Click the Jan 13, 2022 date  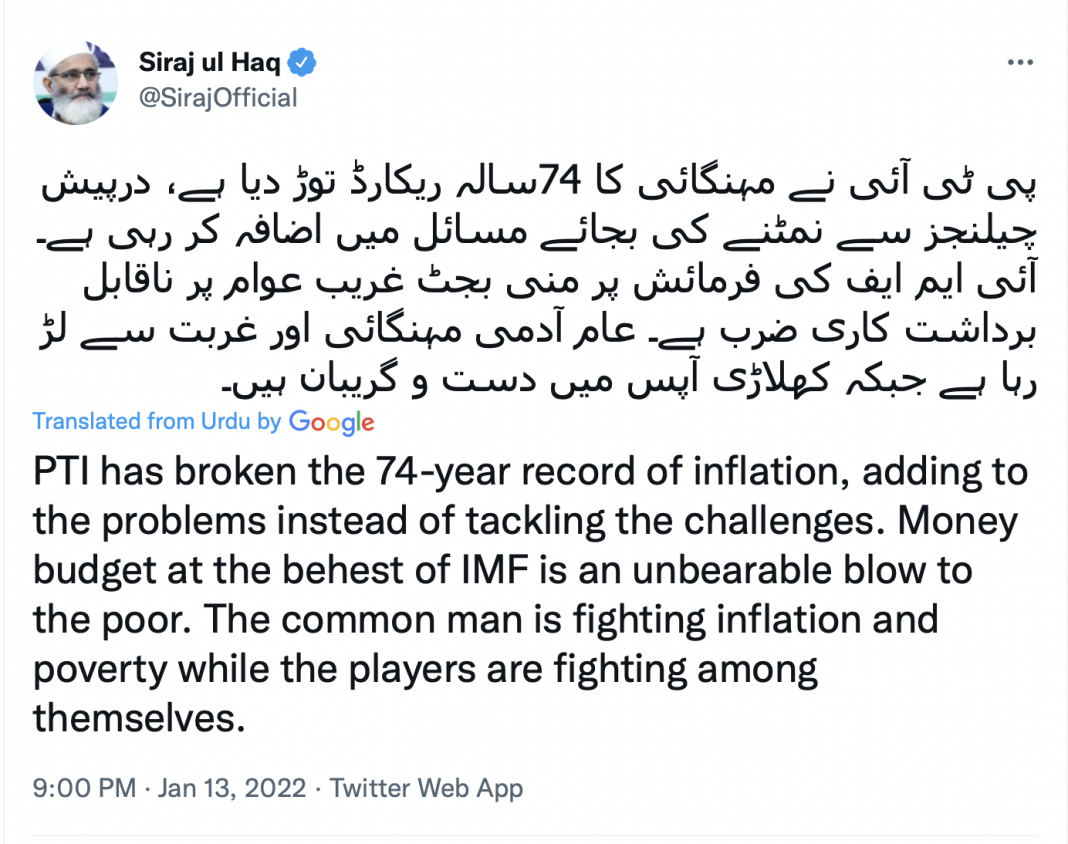click(231, 788)
